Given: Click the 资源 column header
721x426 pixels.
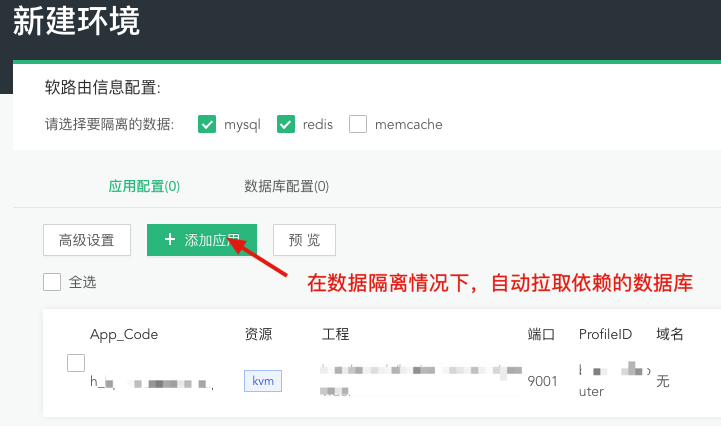Looking at the screenshot, I should 258,334.
